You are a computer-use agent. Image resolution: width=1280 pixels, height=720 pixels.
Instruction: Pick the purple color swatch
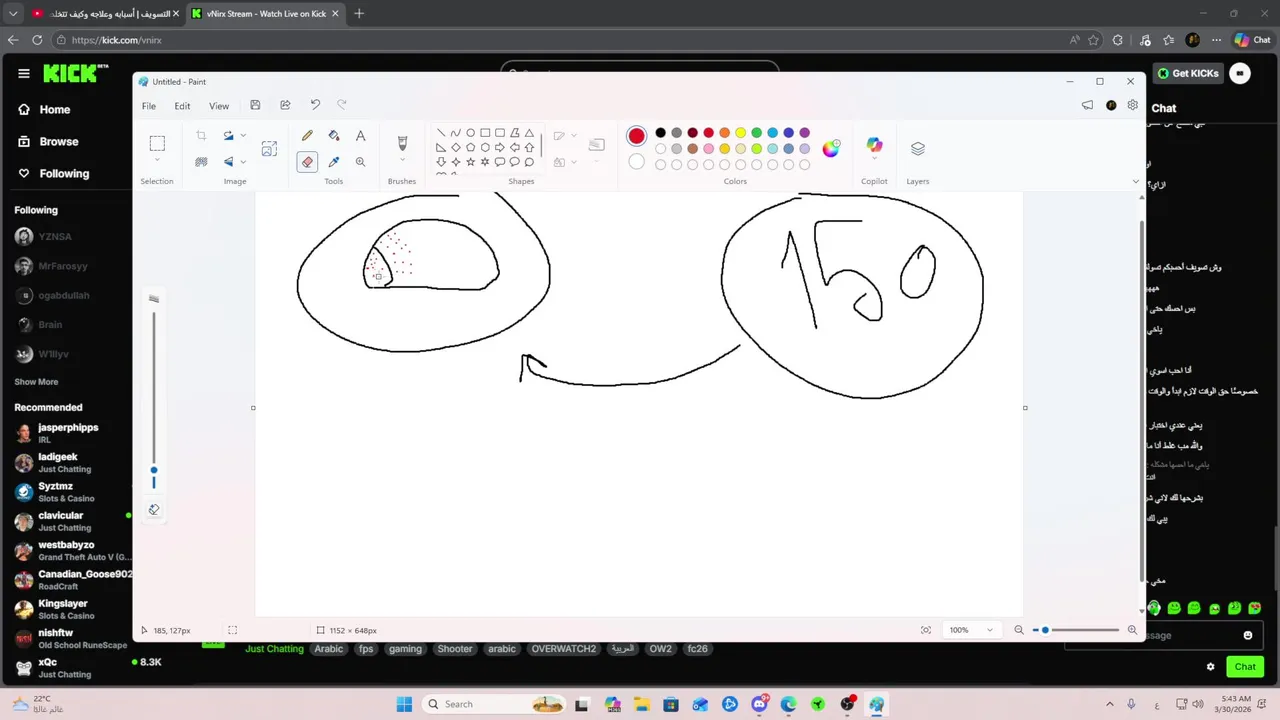[x=804, y=133]
